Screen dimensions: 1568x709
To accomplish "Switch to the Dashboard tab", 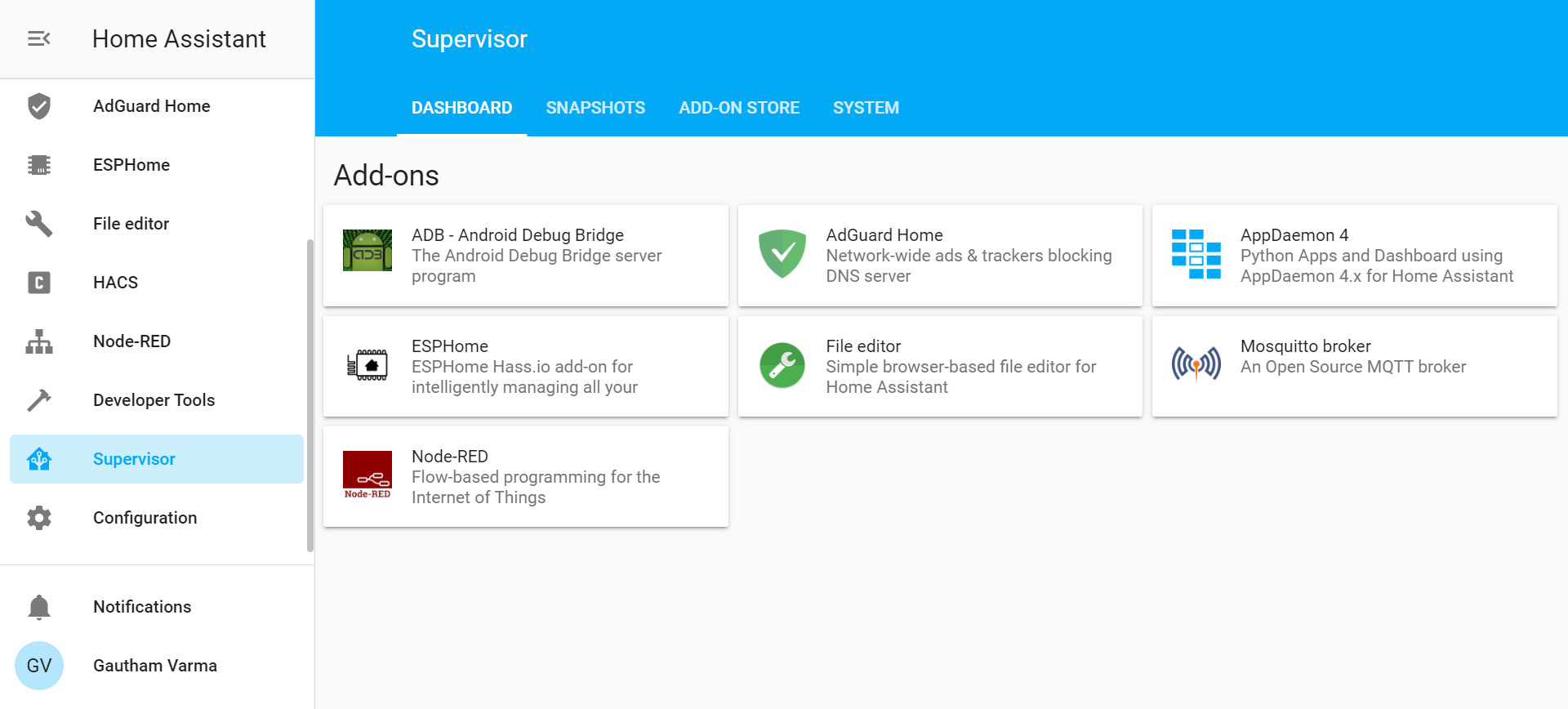I will pyautogui.click(x=461, y=108).
